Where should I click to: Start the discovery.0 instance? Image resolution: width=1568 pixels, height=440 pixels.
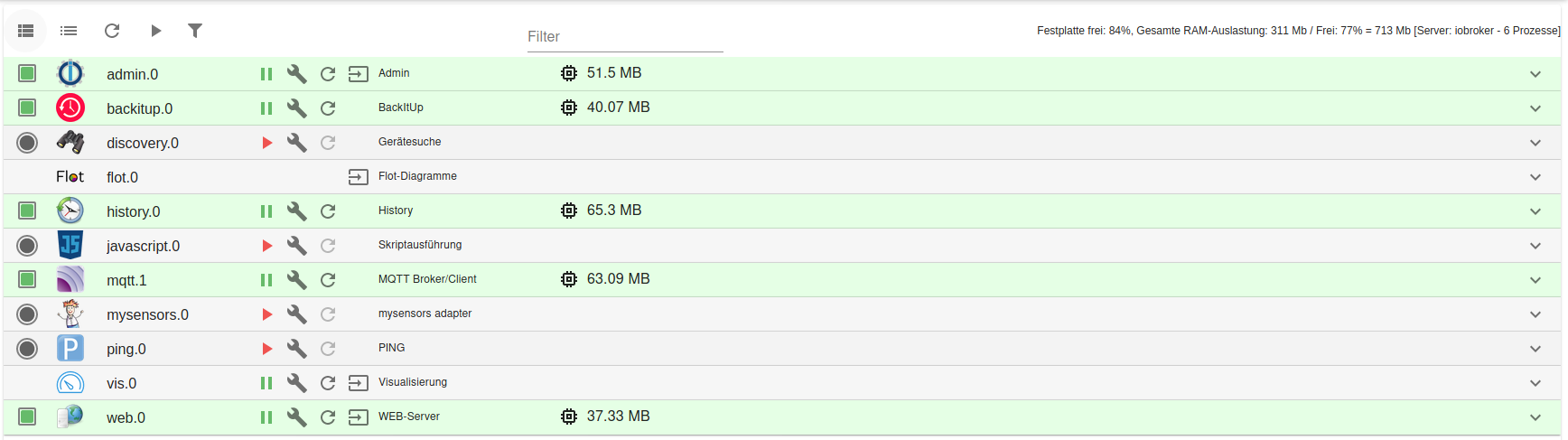[x=266, y=143]
